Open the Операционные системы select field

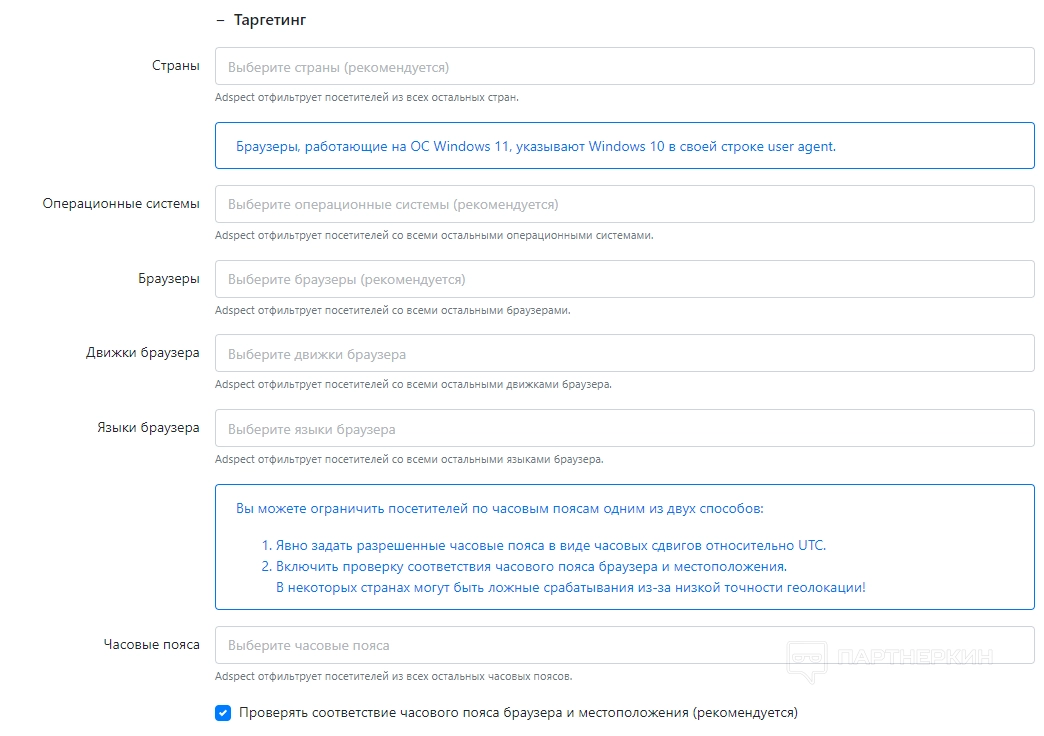pyautogui.click(x=624, y=204)
